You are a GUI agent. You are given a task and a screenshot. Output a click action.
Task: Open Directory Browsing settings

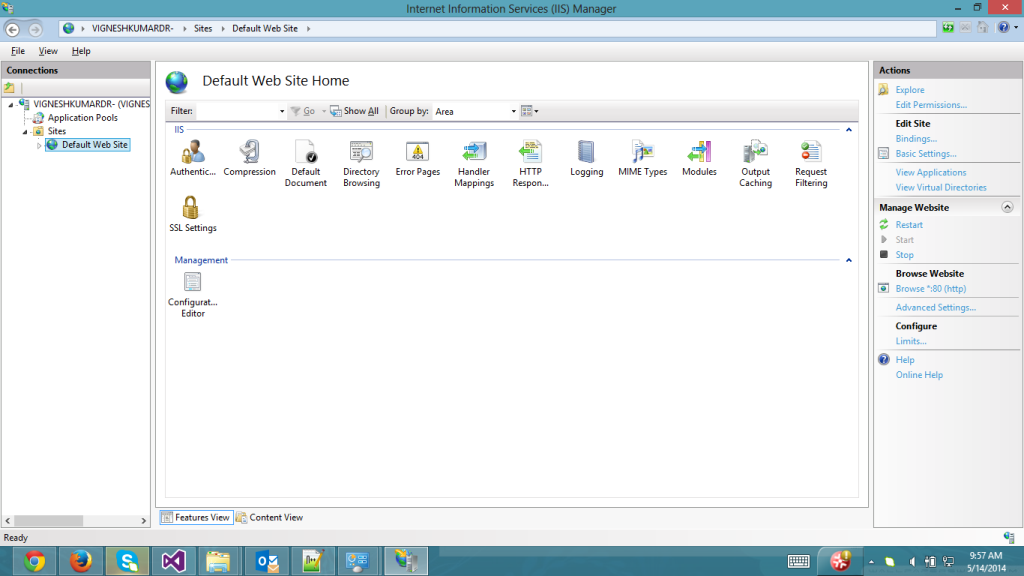[361, 153]
